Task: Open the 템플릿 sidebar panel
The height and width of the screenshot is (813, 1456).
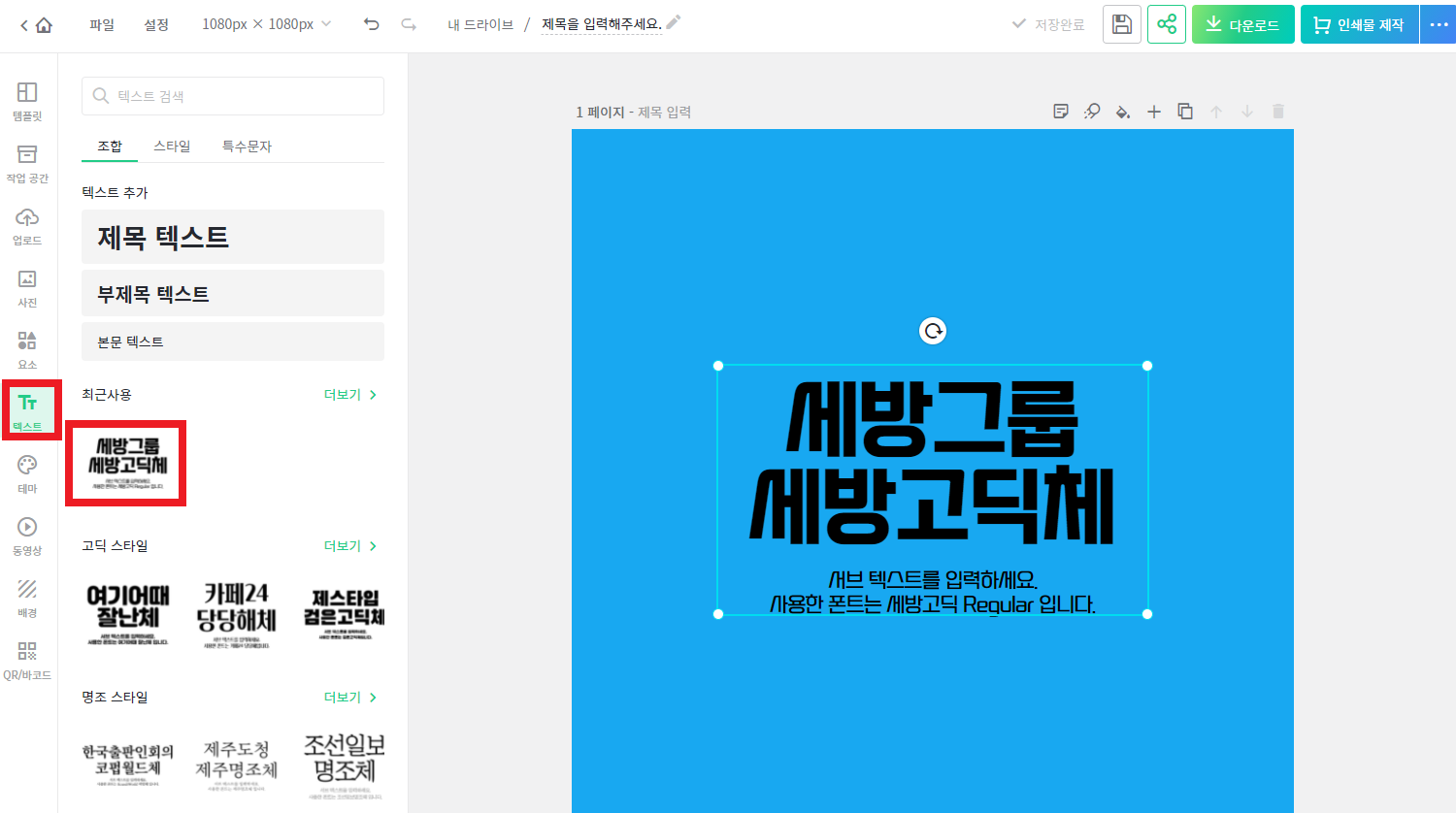Action: click(27, 101)
